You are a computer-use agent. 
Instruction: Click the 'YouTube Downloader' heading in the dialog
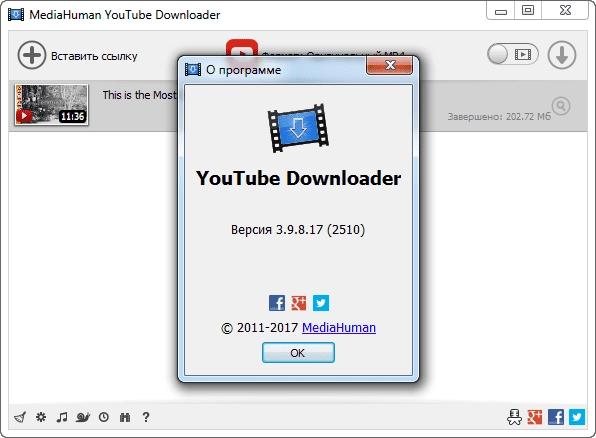298,178
